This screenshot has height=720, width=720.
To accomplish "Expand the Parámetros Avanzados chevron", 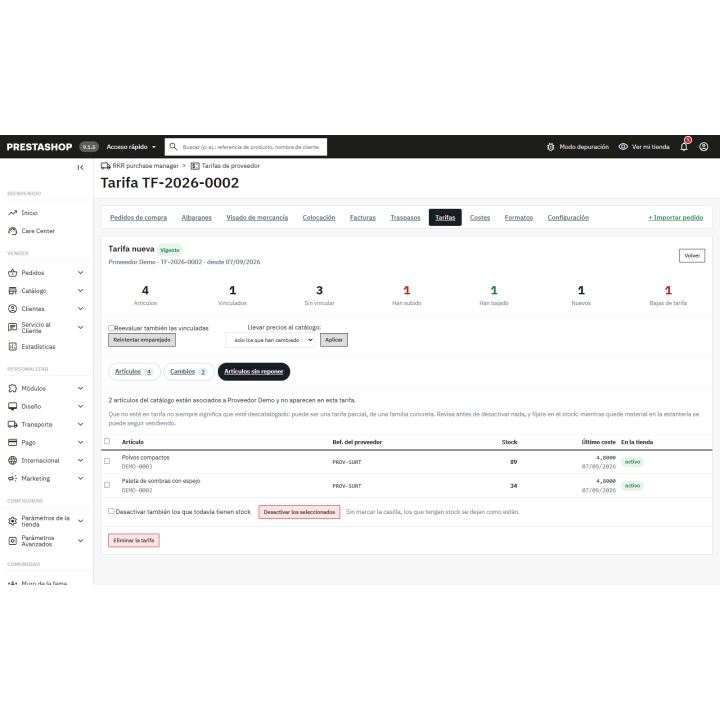I will pyautogui.click(x=80, y=541).
